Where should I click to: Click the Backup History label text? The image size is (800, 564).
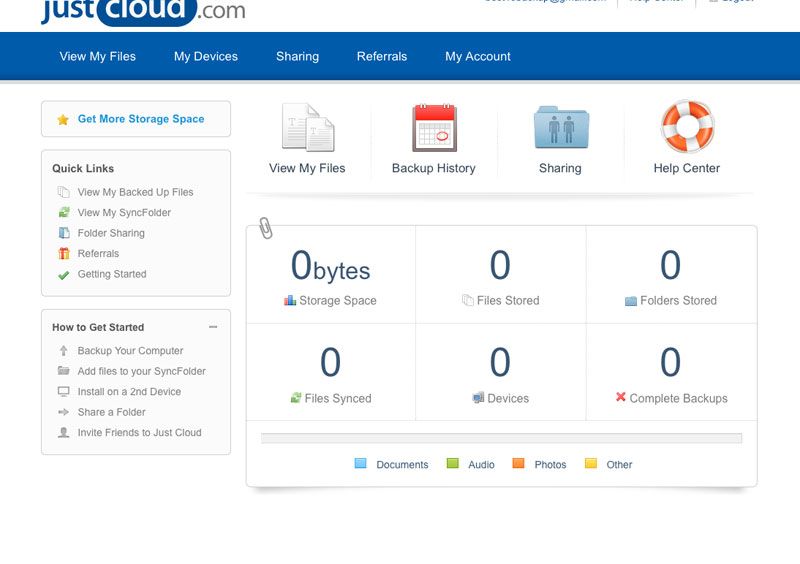pyautogui.click(x=434, y=168)
